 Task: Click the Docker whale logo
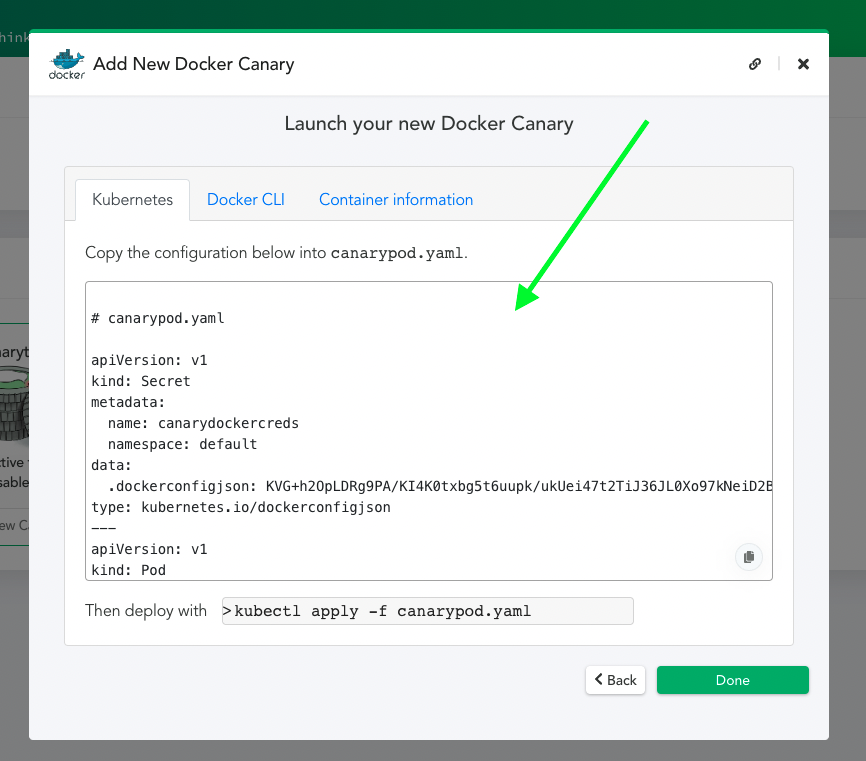click(x=67, y=64)
